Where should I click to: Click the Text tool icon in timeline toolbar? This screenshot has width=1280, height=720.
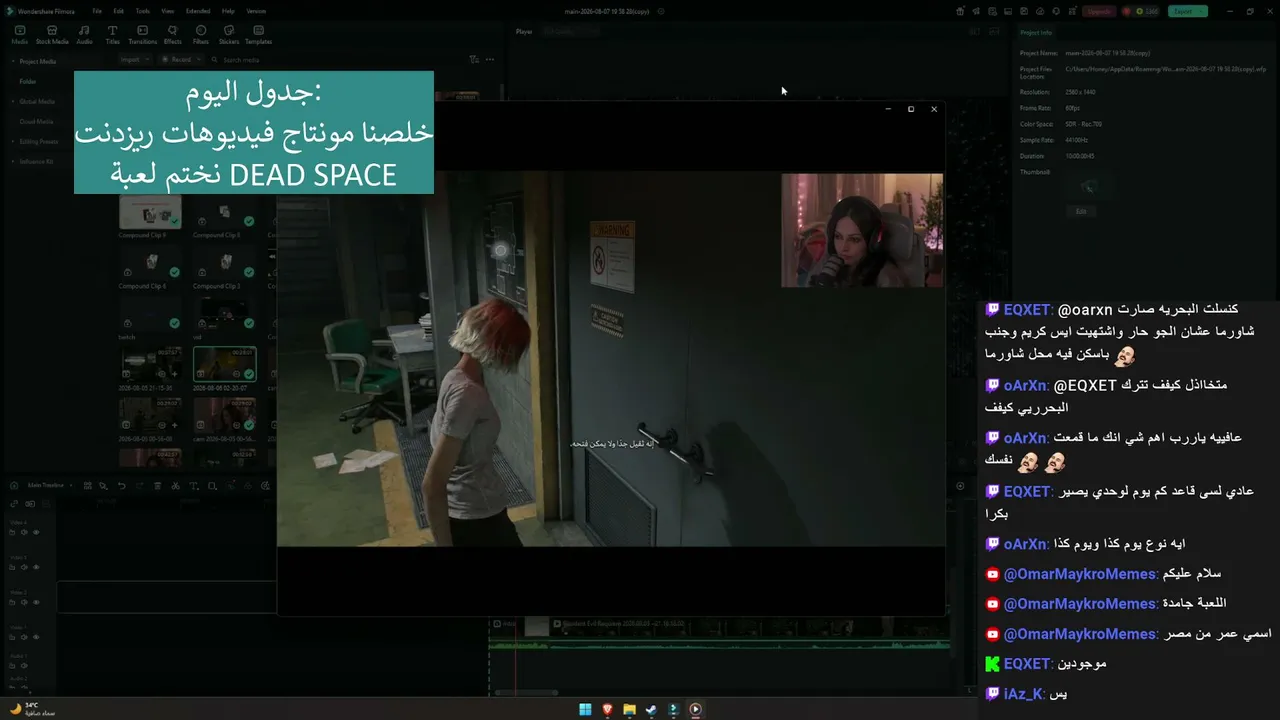[x=194, y=486]
